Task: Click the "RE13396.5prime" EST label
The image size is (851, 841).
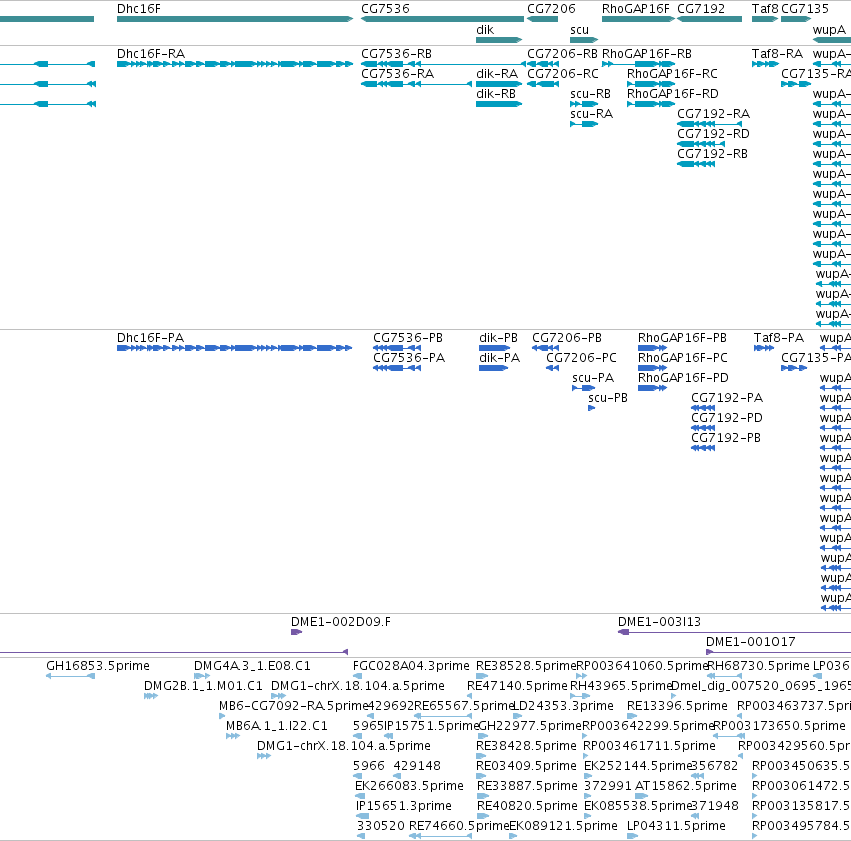Action: 677,706
